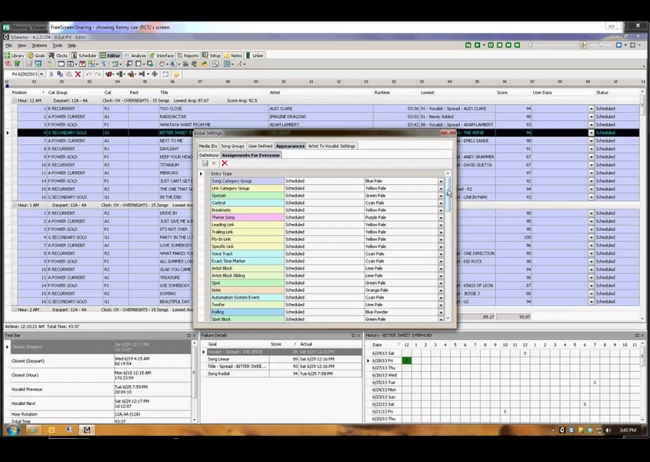Image resolution: width=650 pixels, height=462 pixels.
Task: Click the Score column header in Failure Details
Action: (x=276, y=344)
